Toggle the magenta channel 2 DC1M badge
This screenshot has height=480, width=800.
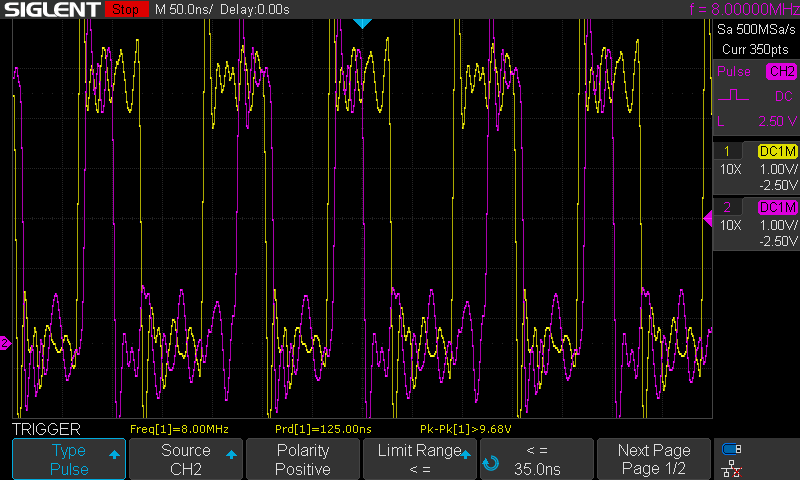778,207
